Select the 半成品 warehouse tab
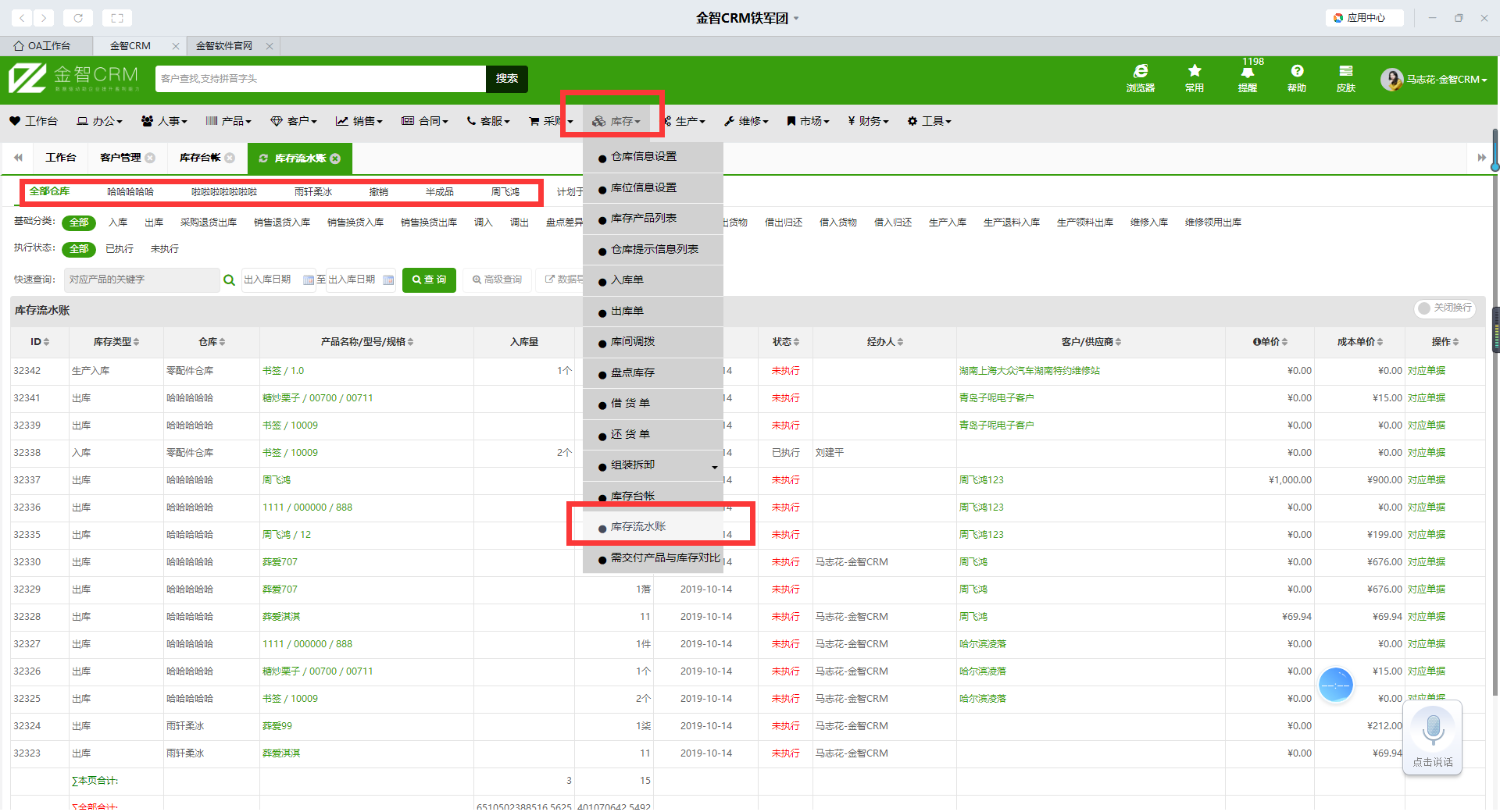Image resolution: width=1500 pixels, height=812 pixels. 440,192
